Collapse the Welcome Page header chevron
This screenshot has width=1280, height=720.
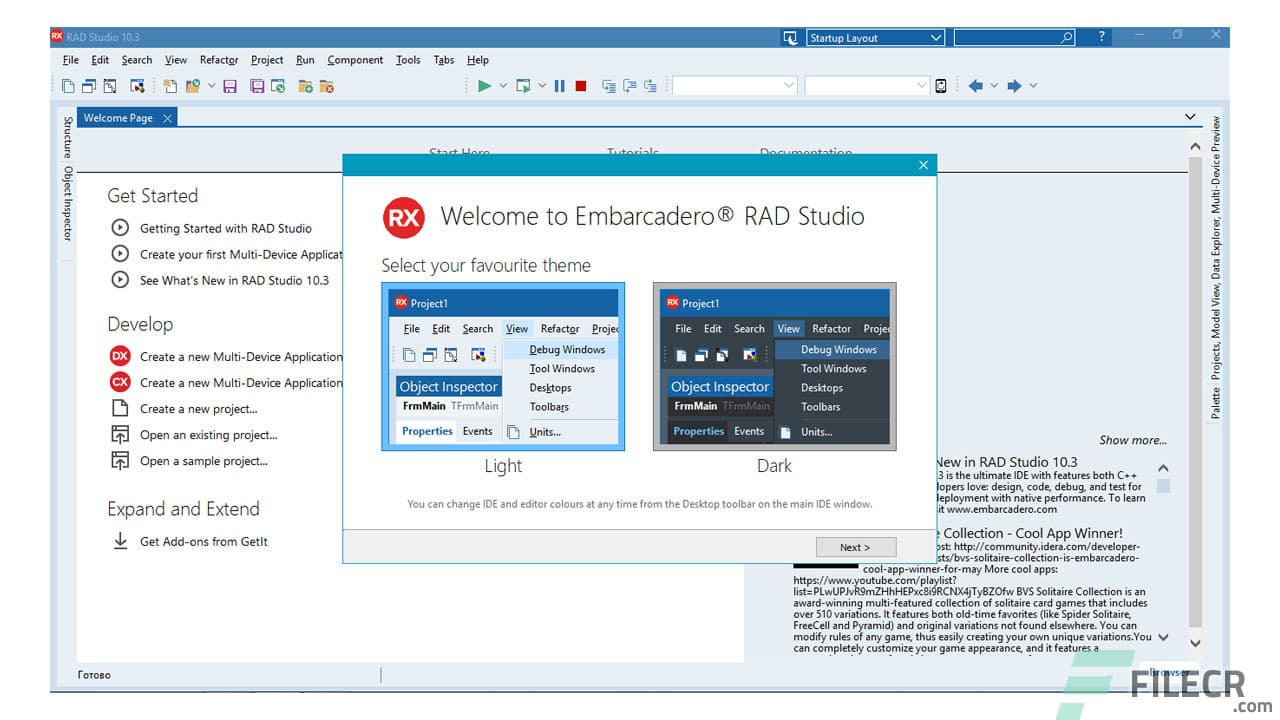pyautogui.click(x=1190, y=116)
